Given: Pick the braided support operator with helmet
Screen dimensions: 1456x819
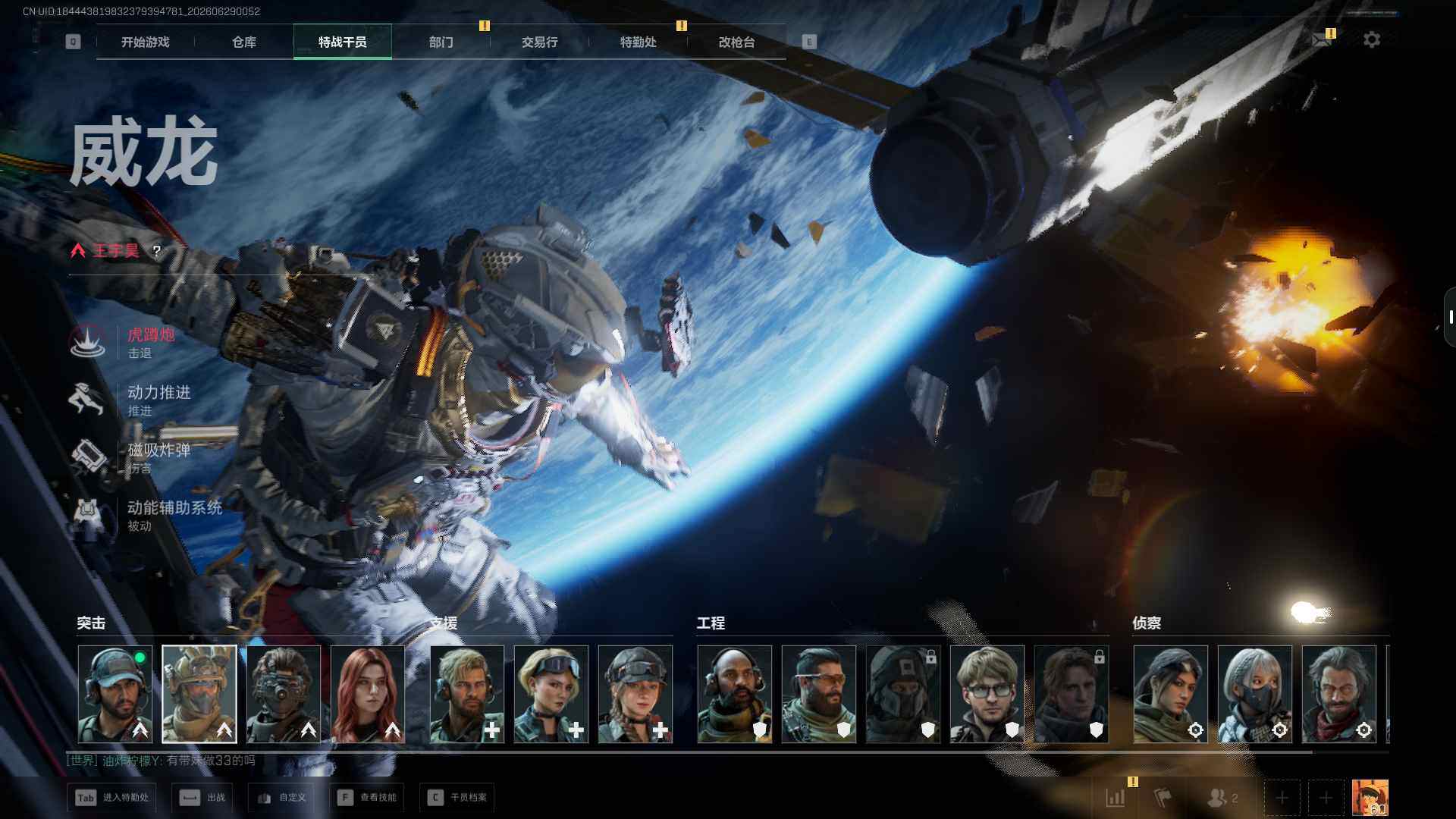Looking at the screenshot, I should tap(635, 694).
